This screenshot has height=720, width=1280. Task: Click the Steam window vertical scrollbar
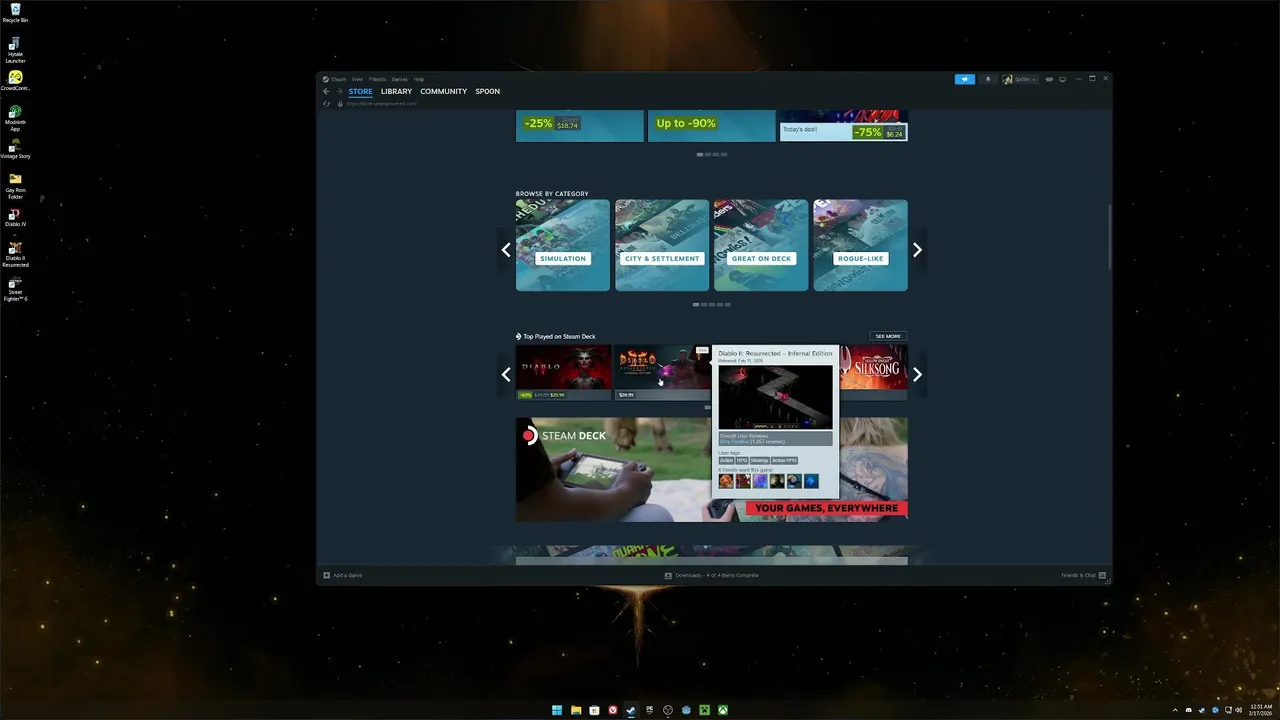click(1108, 236)
